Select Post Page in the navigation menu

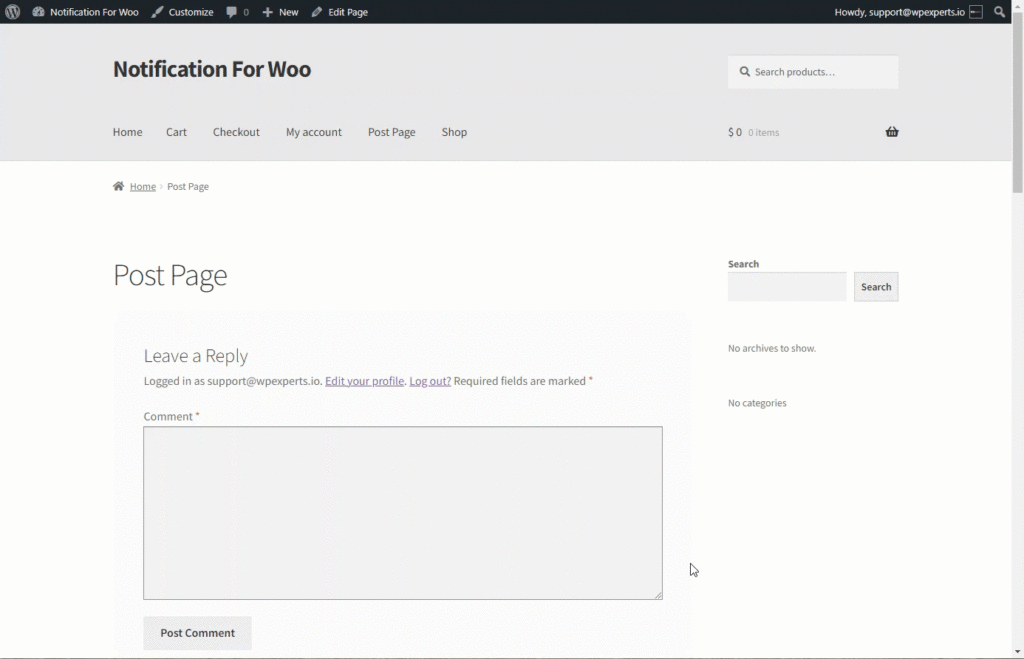point(391,132)
